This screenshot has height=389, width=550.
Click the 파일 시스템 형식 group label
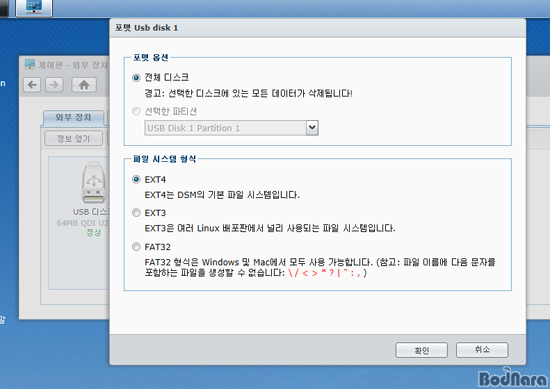pyautogui.click(x=164, y=159)
